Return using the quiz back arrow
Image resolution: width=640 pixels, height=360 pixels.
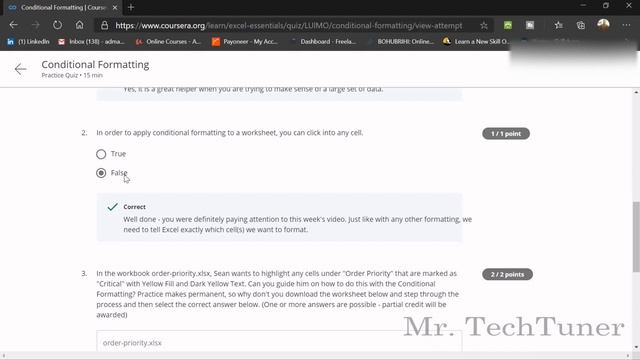20,69
